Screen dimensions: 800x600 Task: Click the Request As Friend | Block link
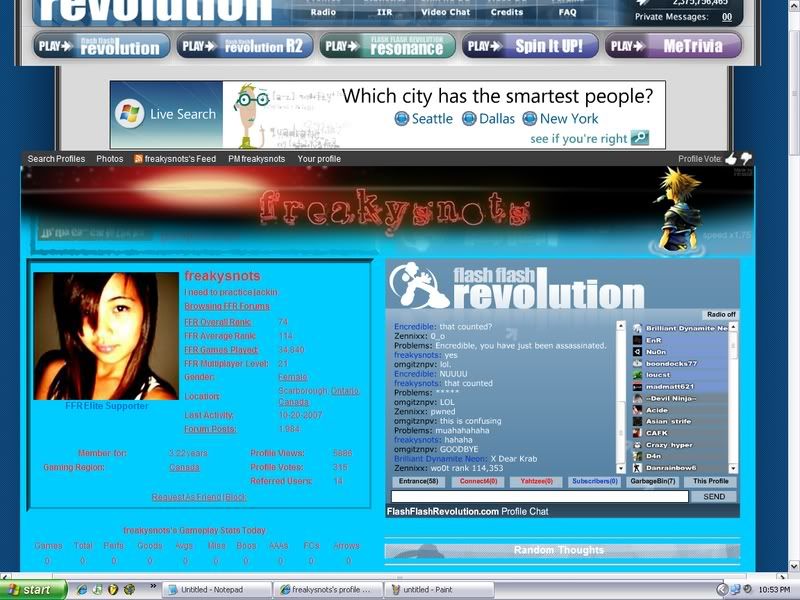[x=199, y=497]
